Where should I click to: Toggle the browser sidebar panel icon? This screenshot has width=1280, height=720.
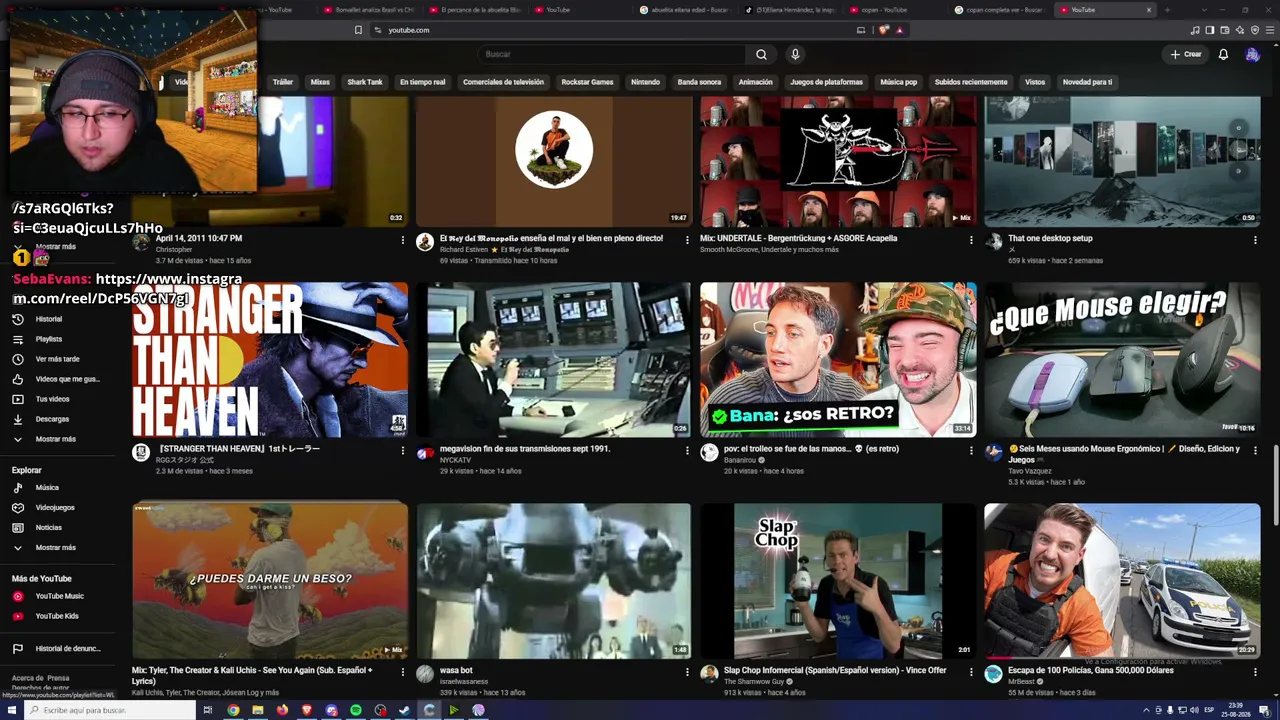[x=1210, y=30]
